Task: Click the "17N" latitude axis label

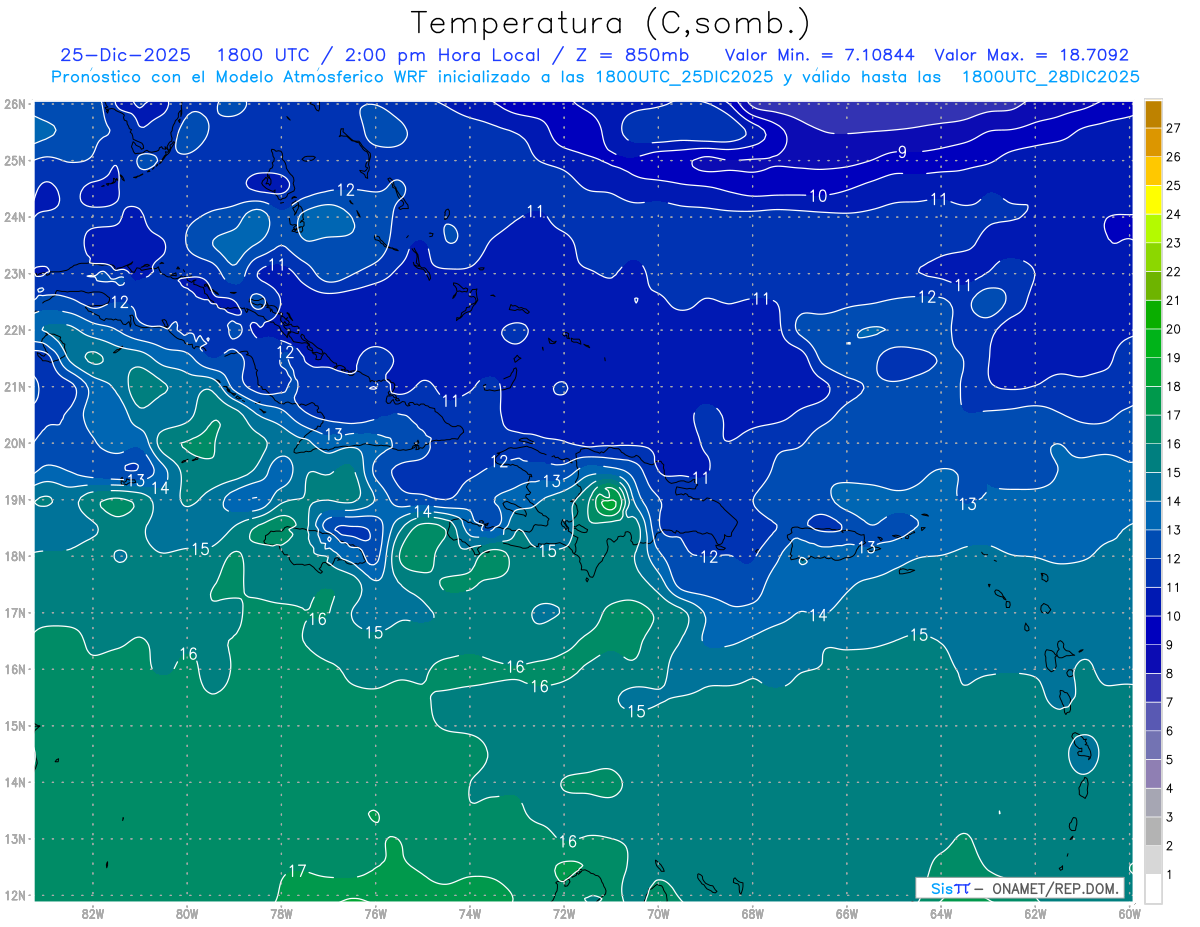Action: point(16,612)
